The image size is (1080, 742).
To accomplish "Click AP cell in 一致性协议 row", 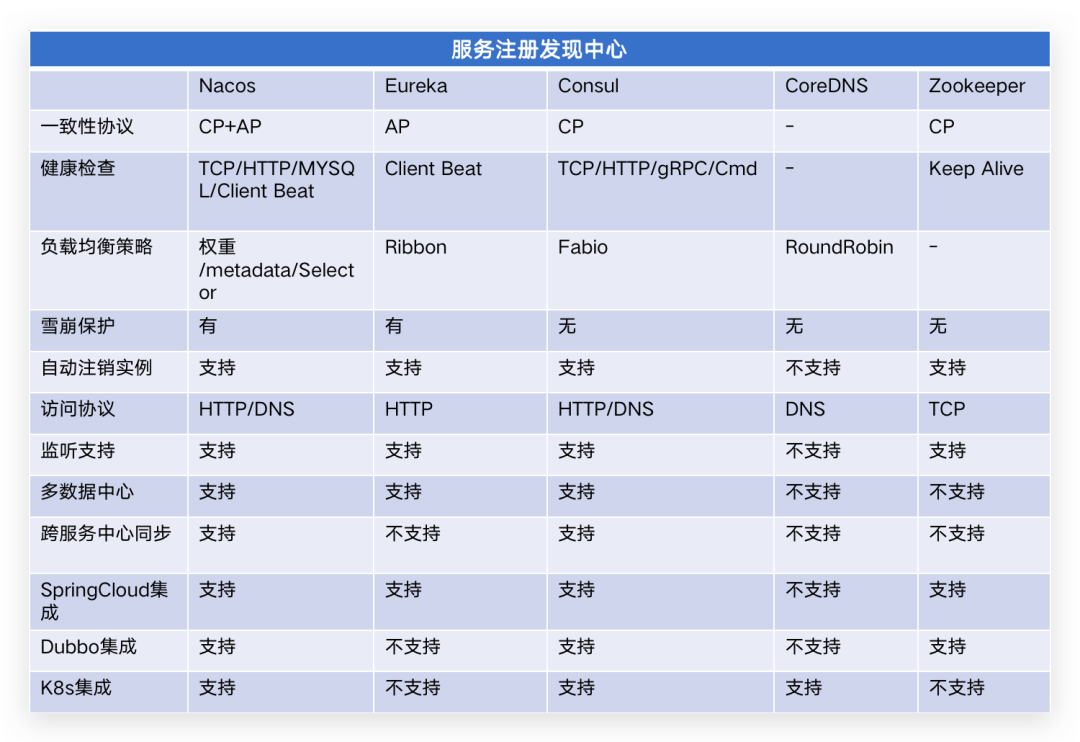I will point(397,127).
